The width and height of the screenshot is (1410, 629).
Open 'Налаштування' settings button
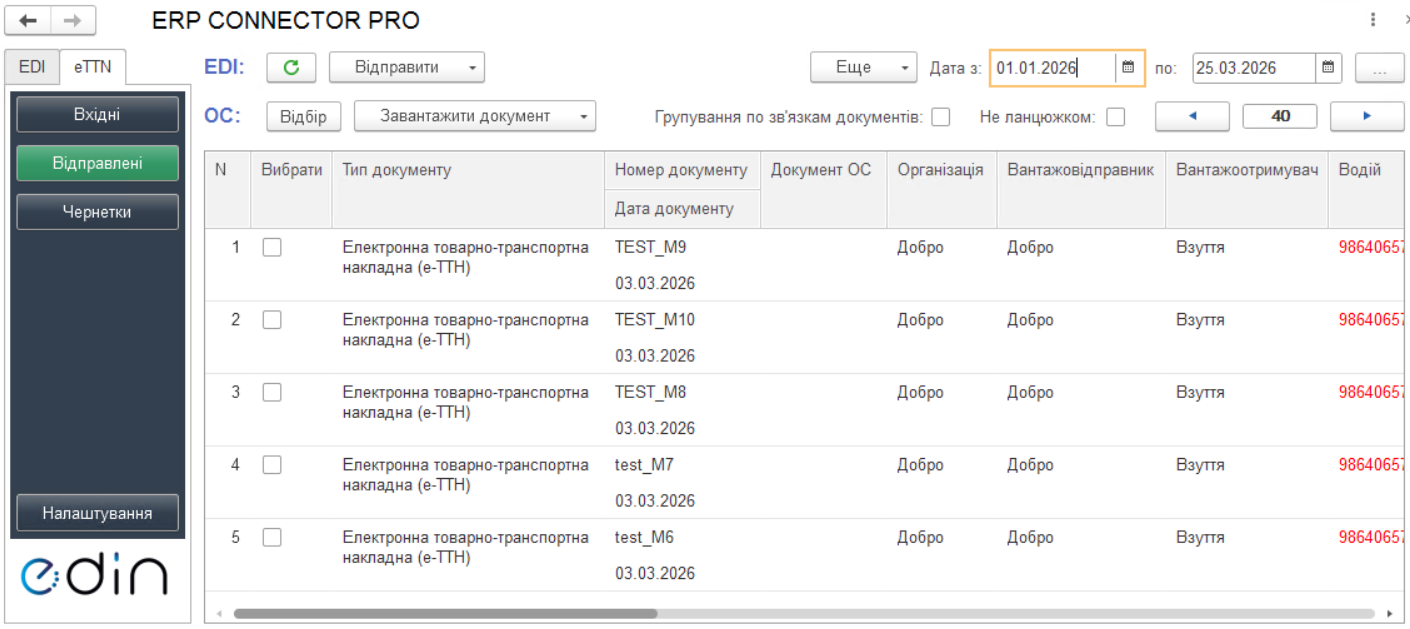97,513
